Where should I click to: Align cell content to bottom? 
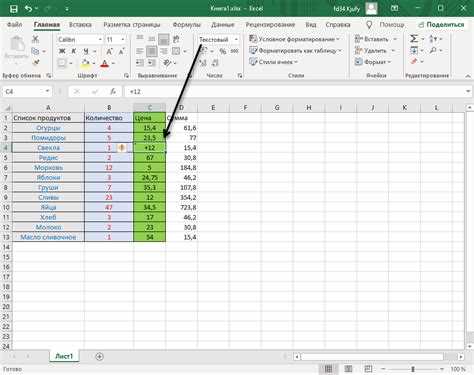point(164,39)
